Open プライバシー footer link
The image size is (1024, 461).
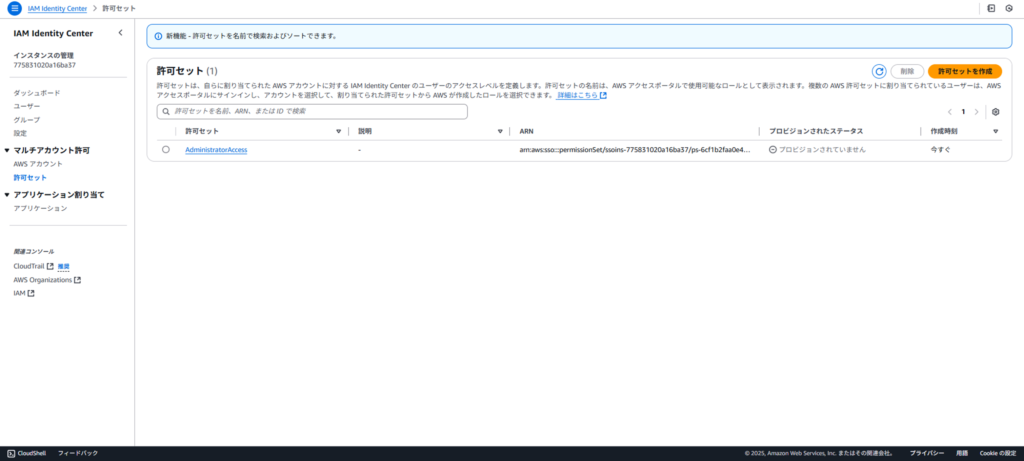(x=927, y=453)
